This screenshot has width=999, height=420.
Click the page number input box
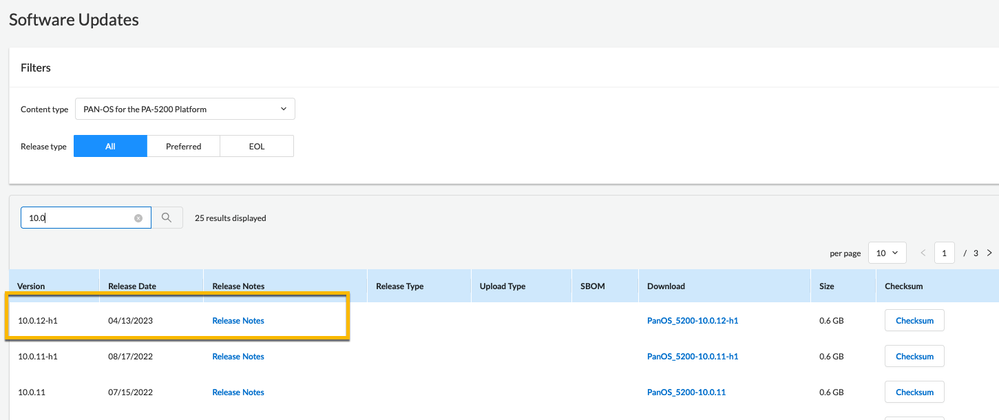point(944,253)
